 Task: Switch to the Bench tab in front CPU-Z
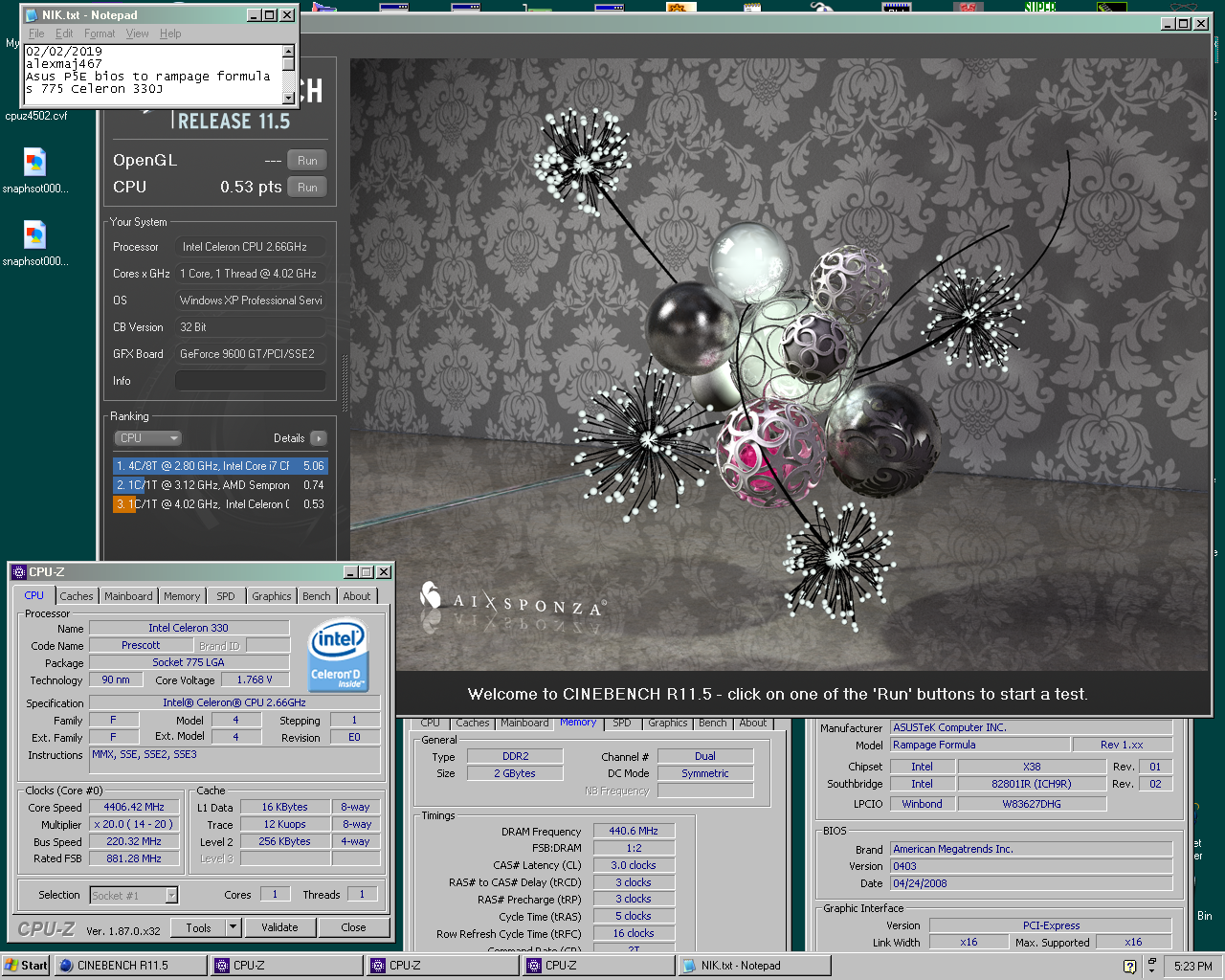[x=317, y=596]
